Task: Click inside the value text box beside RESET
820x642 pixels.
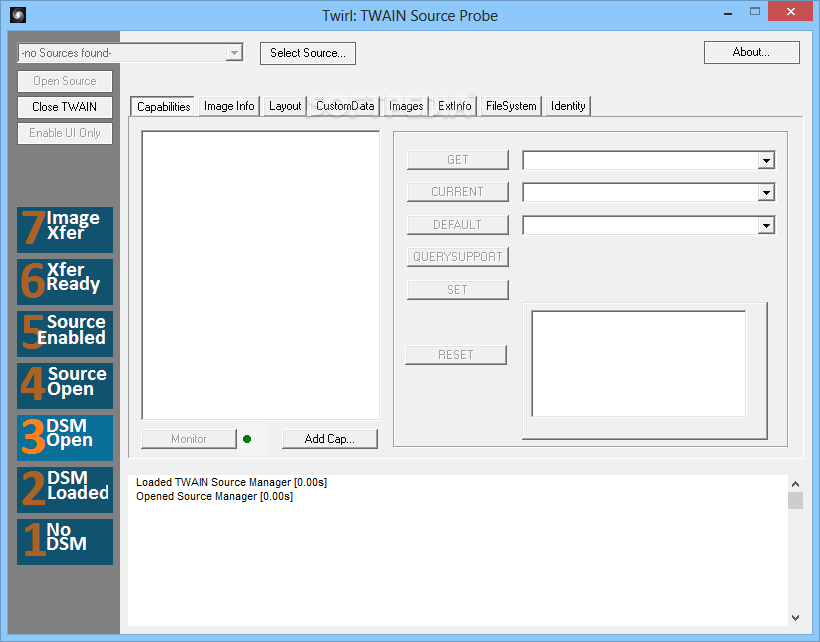Action: coord(639,364)
